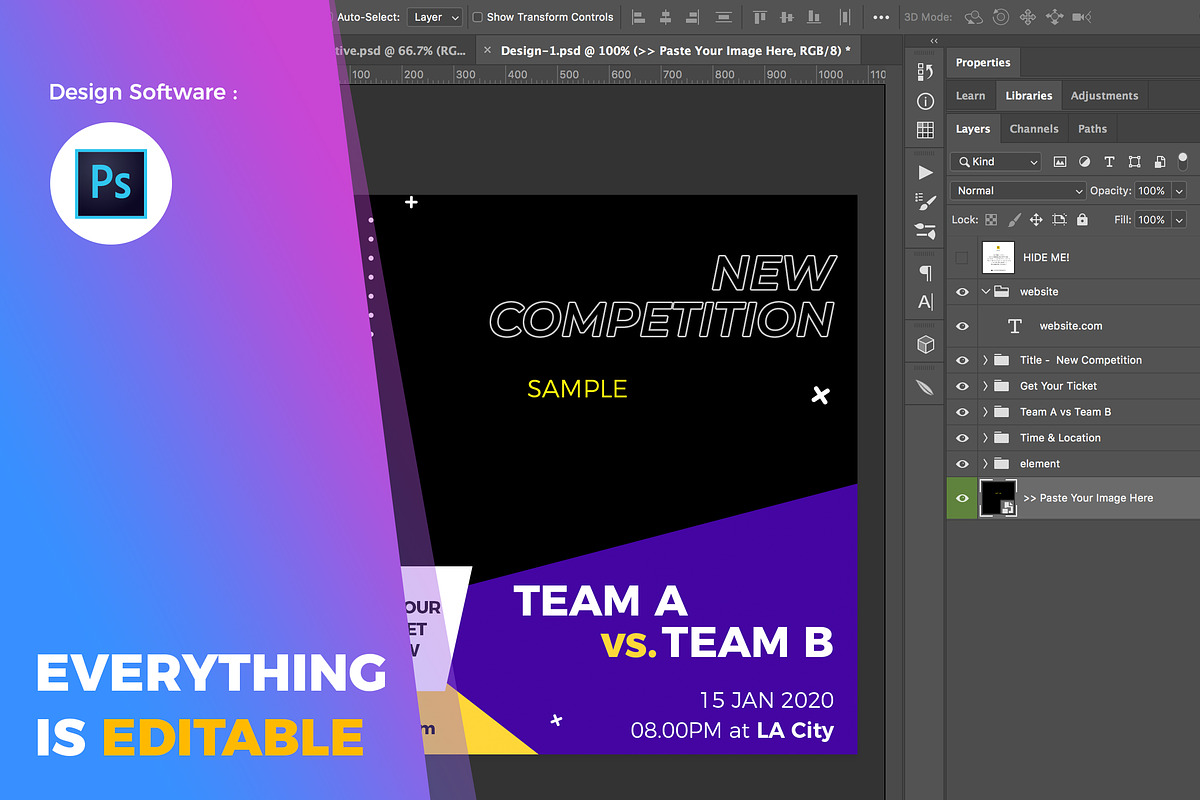Click lock position icon
This screenshot has width=1200, height=800.
[1036, 219]
